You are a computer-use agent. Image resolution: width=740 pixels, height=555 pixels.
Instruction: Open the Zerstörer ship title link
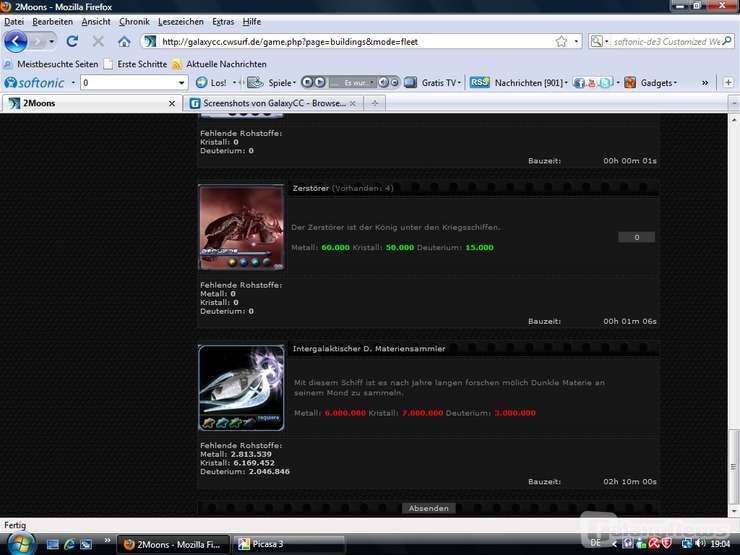pyautogui.click(x=311, y=188)
